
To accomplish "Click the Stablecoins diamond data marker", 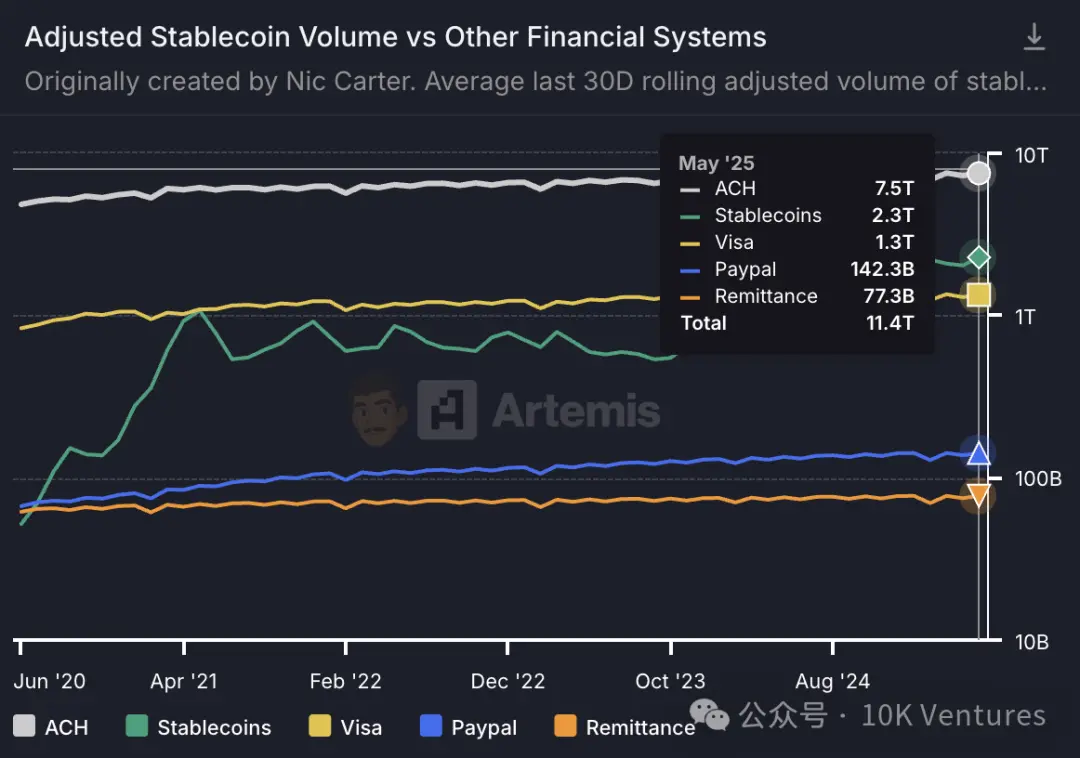I will pyautogui.click(x=978, y=257).
